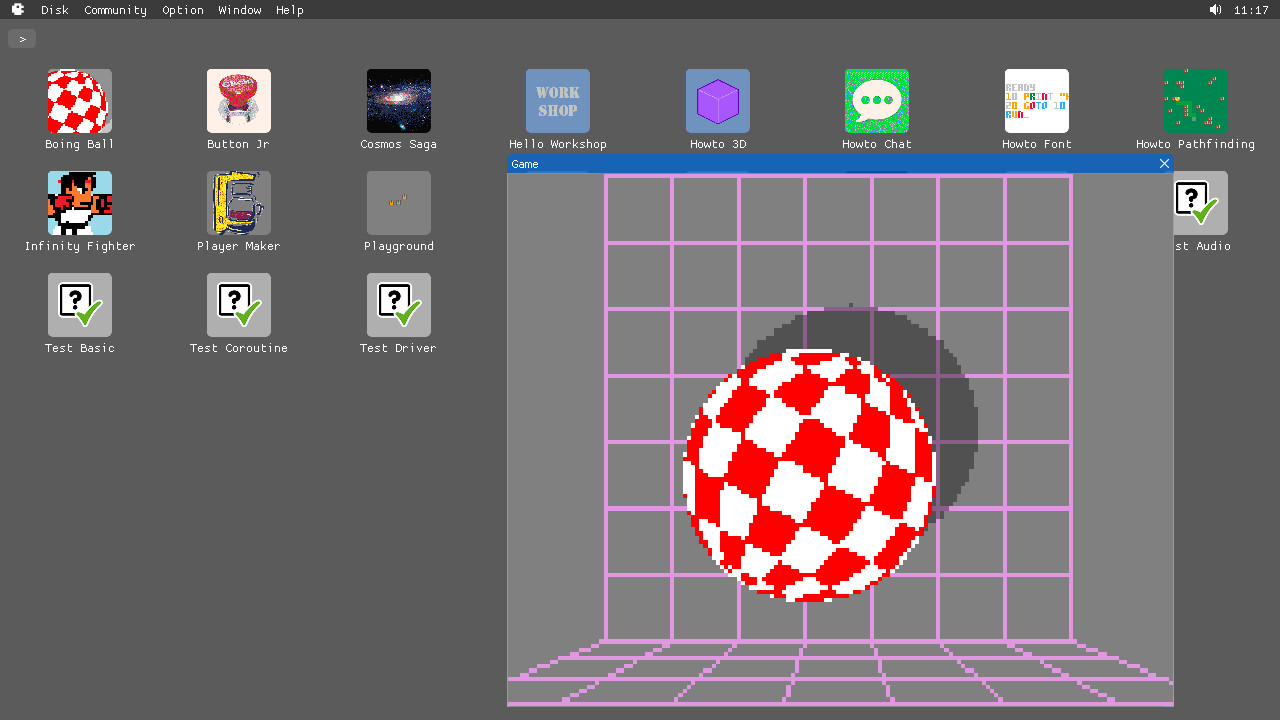Open the Infinity Fighter game
Image resolution: width=1280 pixels, height=720 pixels.
(79, 203)
